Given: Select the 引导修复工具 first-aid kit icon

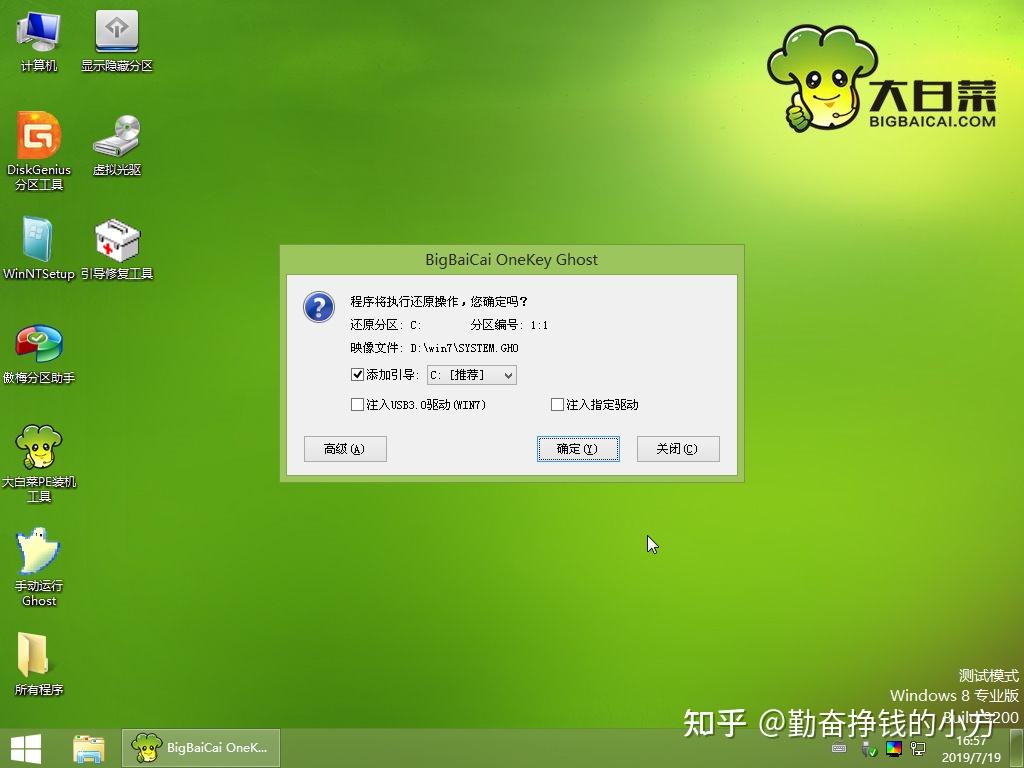Looking at the screenshot, I should click(117, 248).
